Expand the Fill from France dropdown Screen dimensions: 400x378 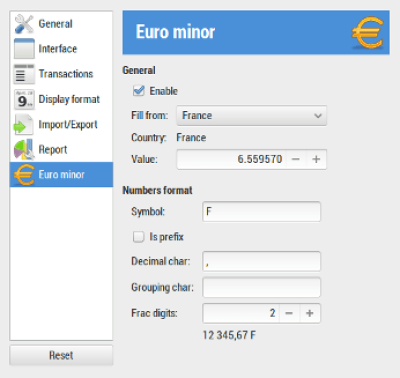point(251,115)
